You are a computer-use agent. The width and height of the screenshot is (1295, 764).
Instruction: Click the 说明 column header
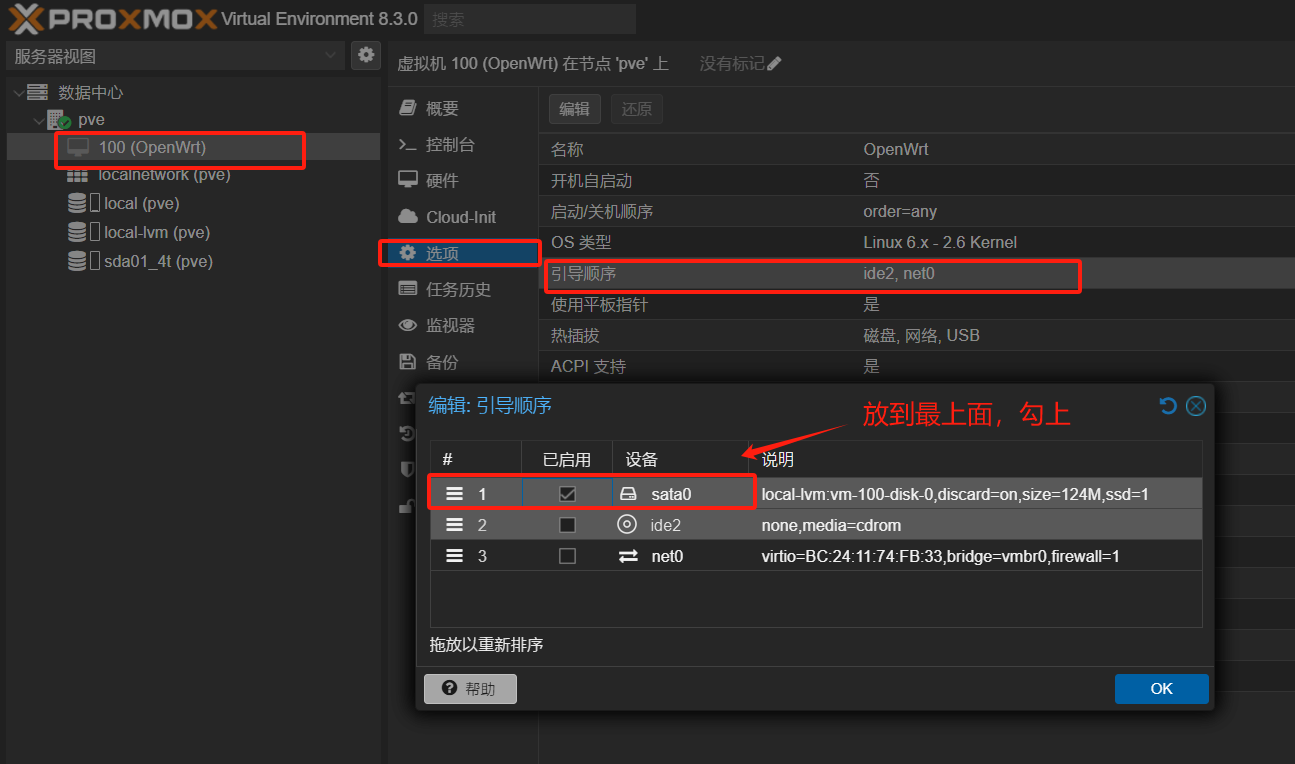pyautogui.click(x=977, y=460)
